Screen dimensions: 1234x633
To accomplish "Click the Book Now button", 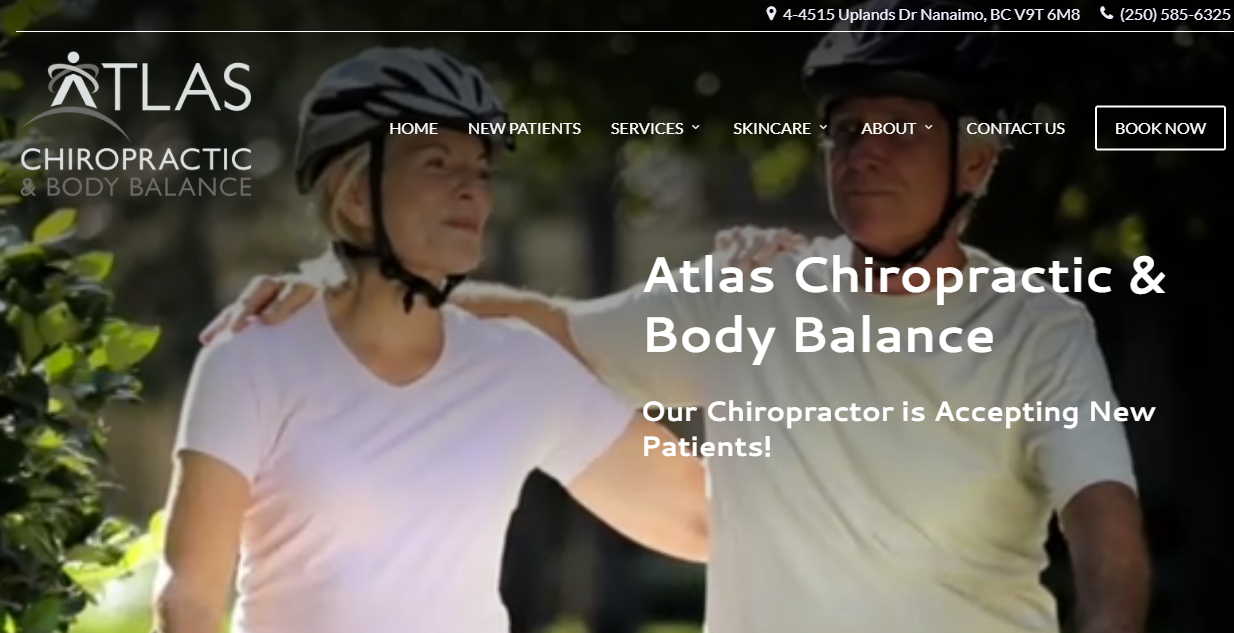I will (x=1160, y=128).
